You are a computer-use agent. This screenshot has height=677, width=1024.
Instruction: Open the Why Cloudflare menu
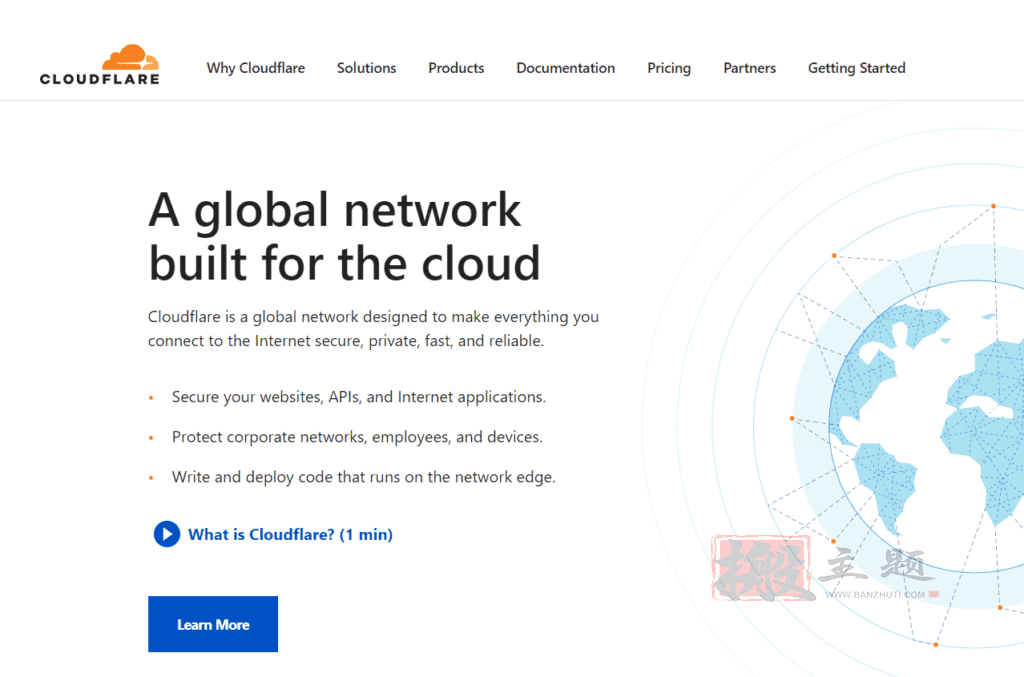coord(255,68)
